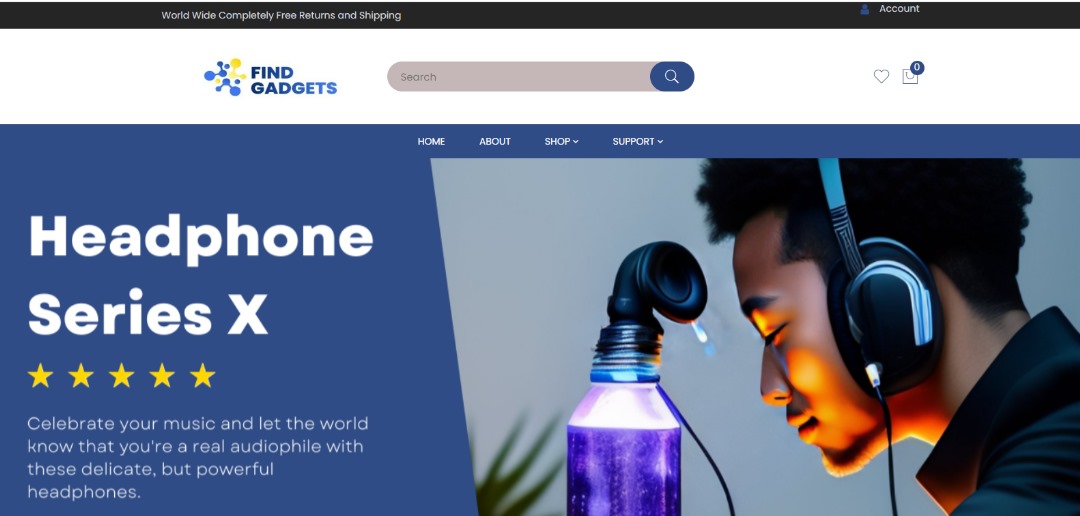Screen dimensions: 1080x516
Task: Focus the Search input field
Action: pyautogui.click(x=519, y=76)
